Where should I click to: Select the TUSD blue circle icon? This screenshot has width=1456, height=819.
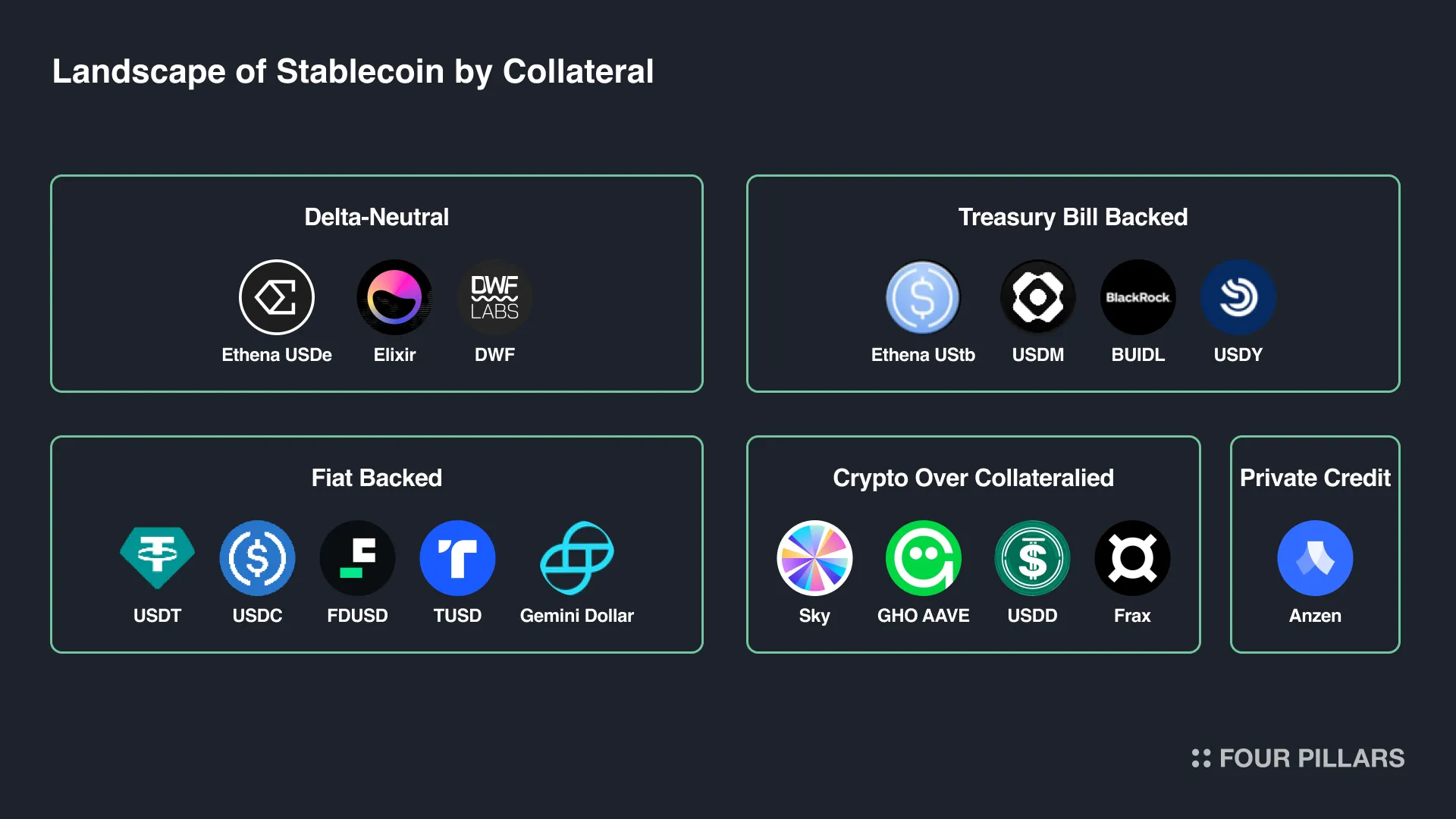point(457,558)
